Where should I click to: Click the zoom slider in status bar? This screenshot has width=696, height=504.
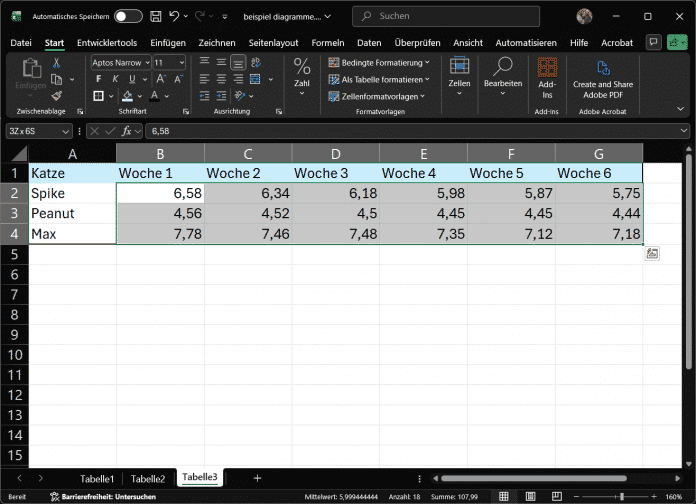click(x=622, y=497)
